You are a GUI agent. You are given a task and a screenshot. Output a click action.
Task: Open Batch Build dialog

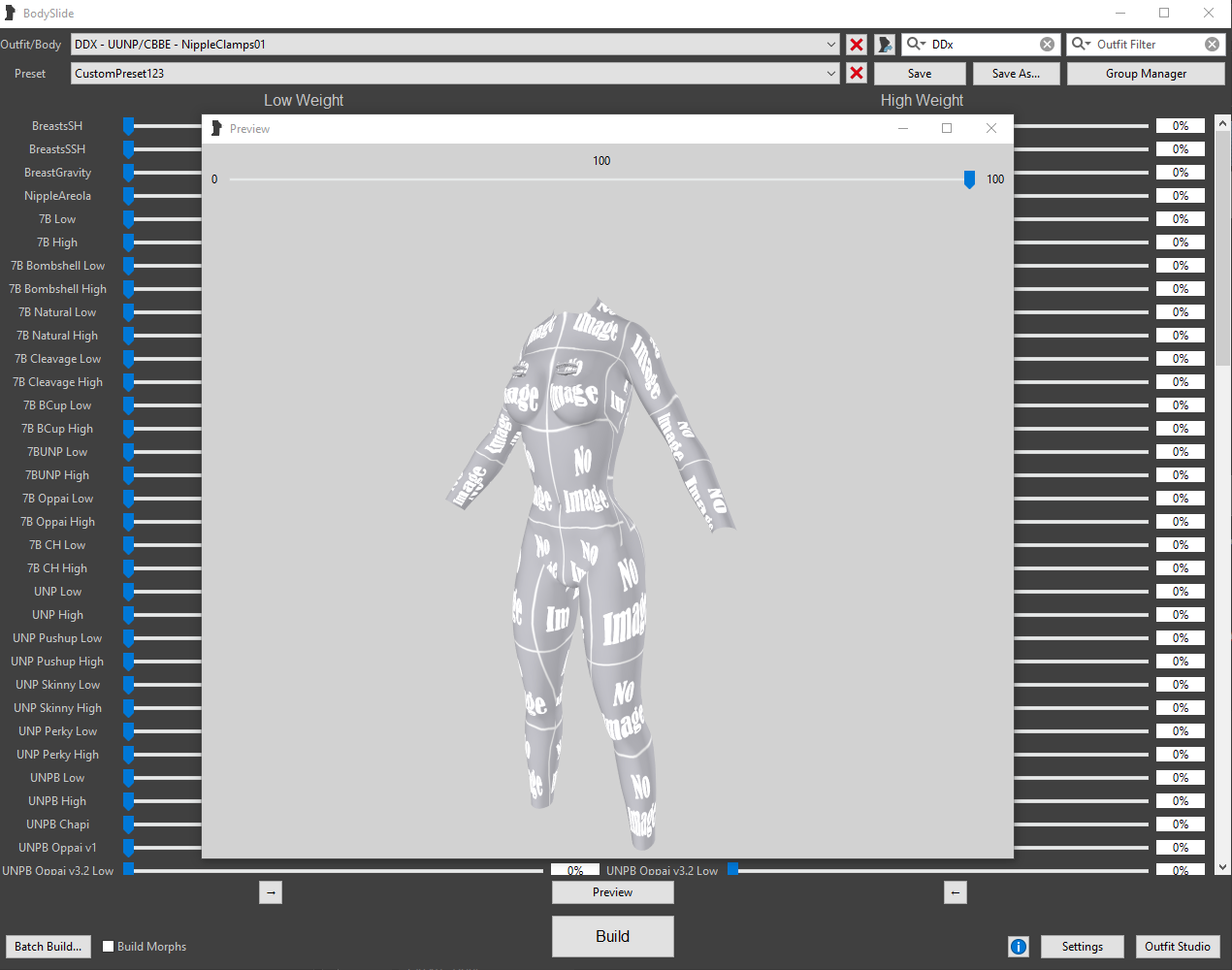(49, 947)
